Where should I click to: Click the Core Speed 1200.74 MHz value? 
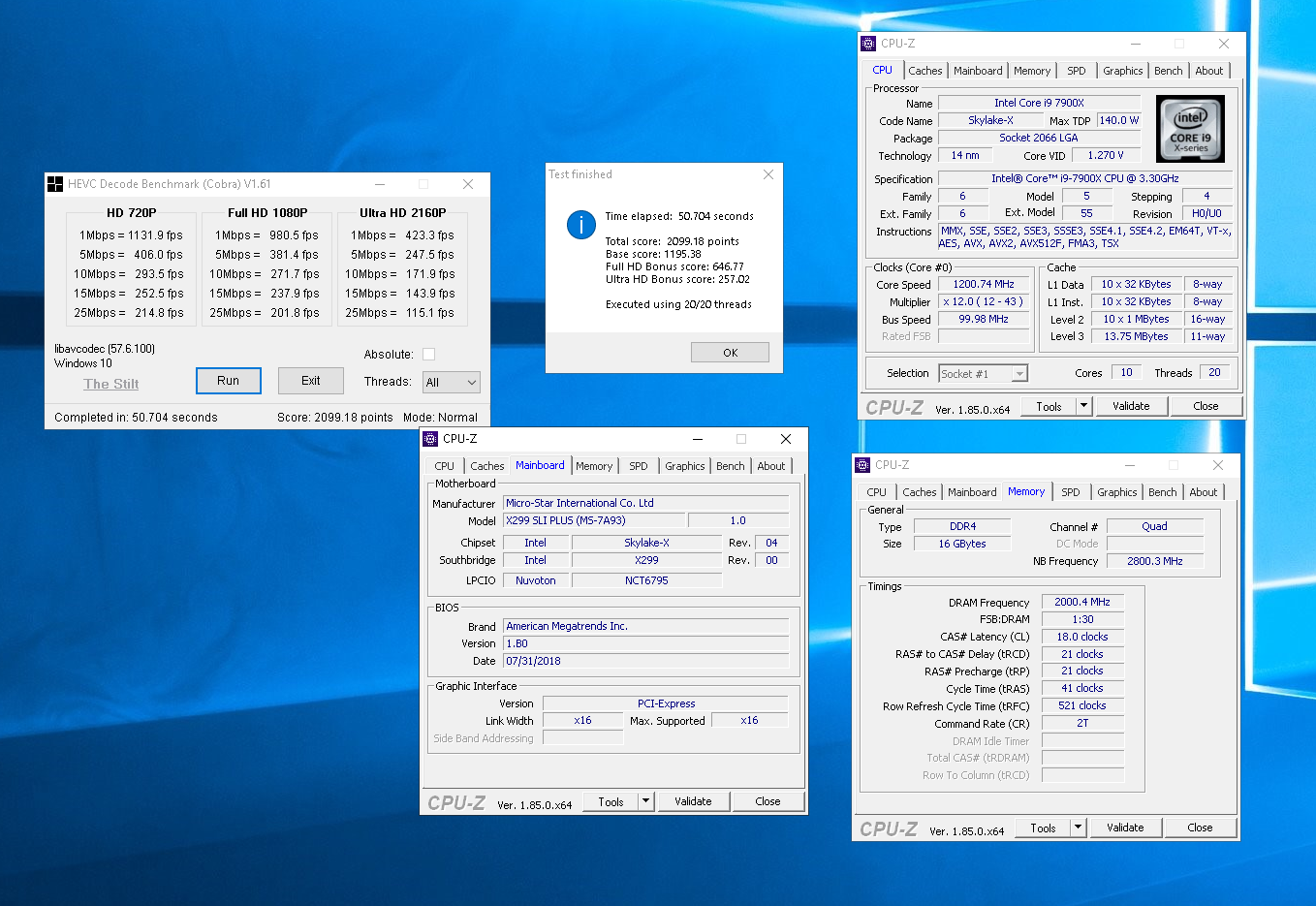pyautogui.click(x=984, y=284)
